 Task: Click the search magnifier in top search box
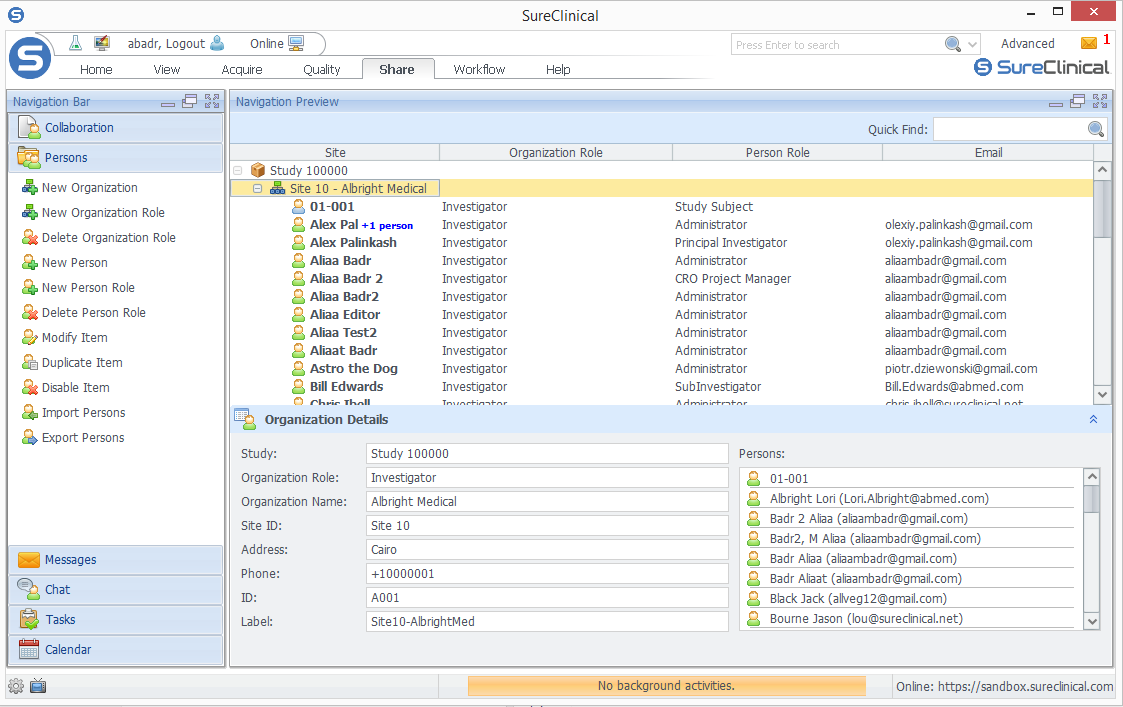point(953,44)
